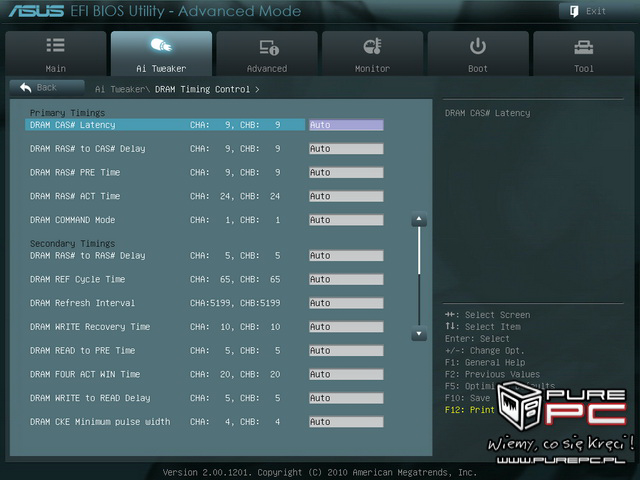Click the vertical scrollbar thumb
Screen dimensions: 640x480
click(x=419, y=251)
